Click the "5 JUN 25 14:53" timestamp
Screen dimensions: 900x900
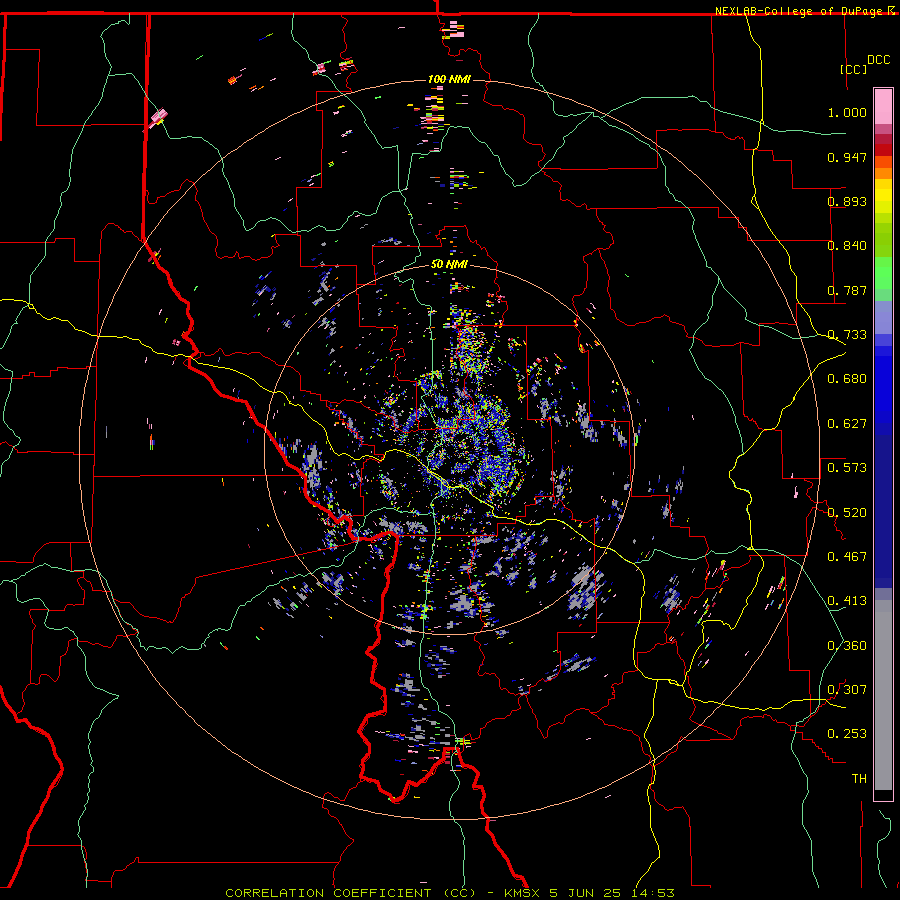pyautogui.click(x=611, y=893)
